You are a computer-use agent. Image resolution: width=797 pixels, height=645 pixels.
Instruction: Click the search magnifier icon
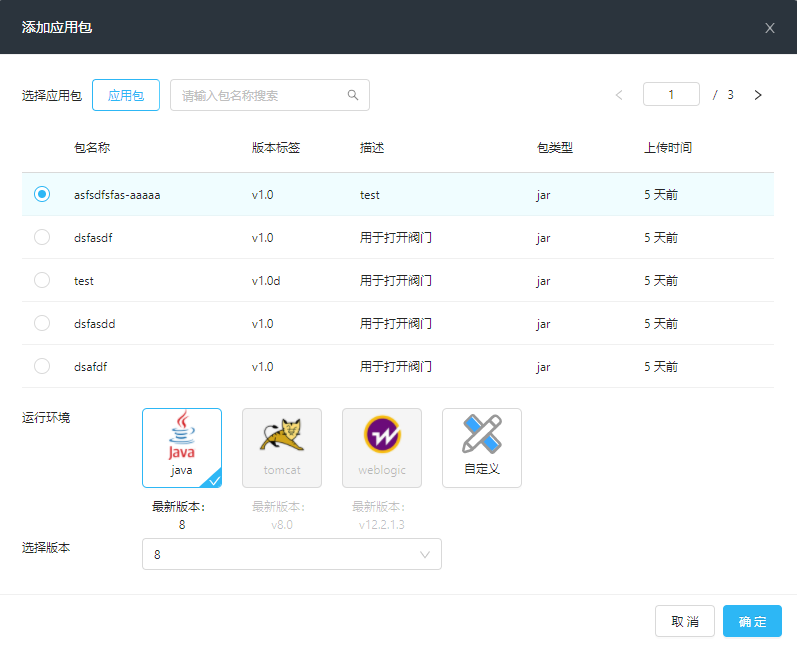point(353,95)
